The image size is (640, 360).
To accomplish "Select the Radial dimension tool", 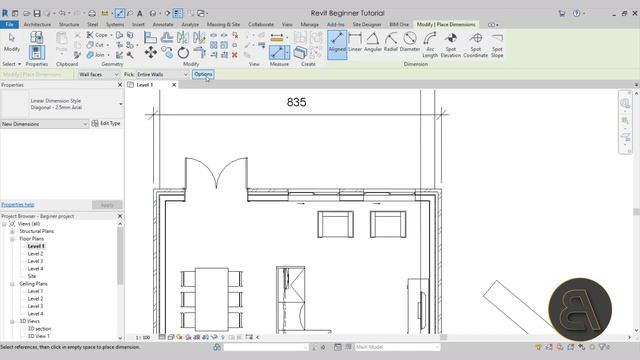I will tap(391, 42).
